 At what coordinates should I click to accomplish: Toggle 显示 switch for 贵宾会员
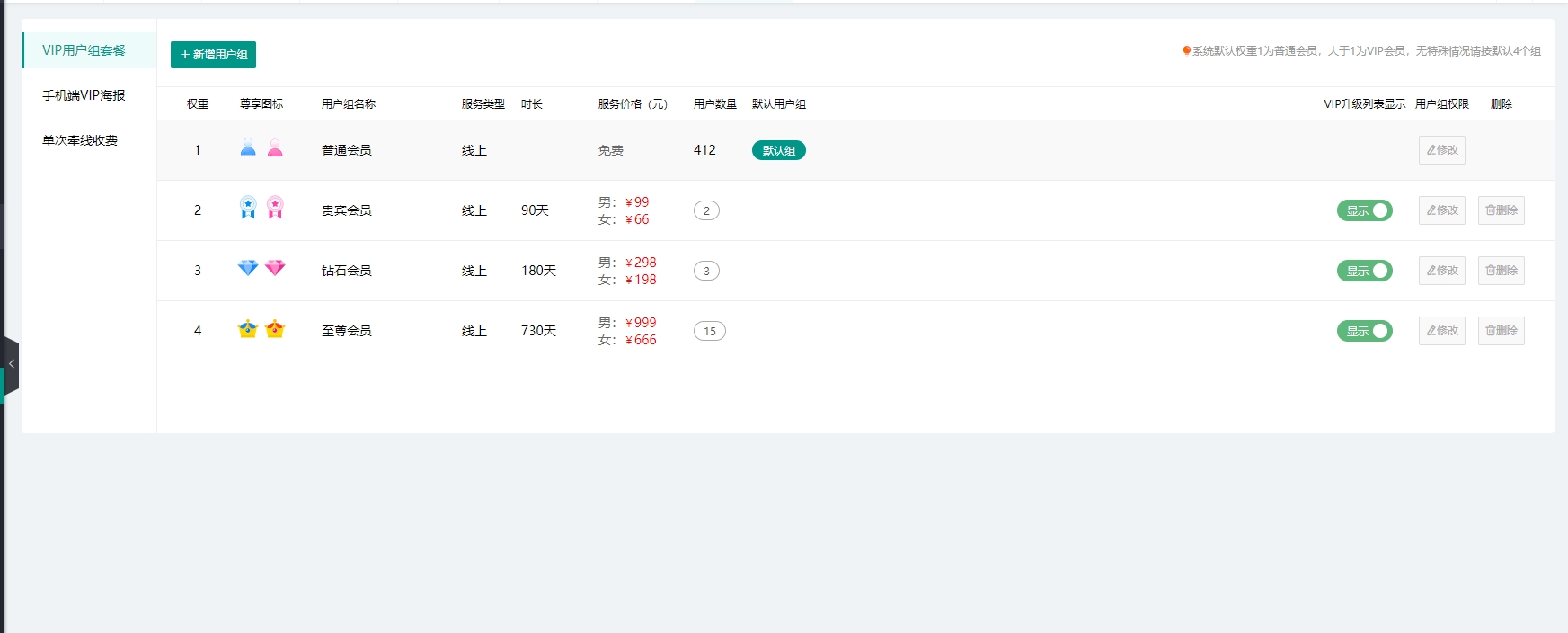tap(1364, 210)
